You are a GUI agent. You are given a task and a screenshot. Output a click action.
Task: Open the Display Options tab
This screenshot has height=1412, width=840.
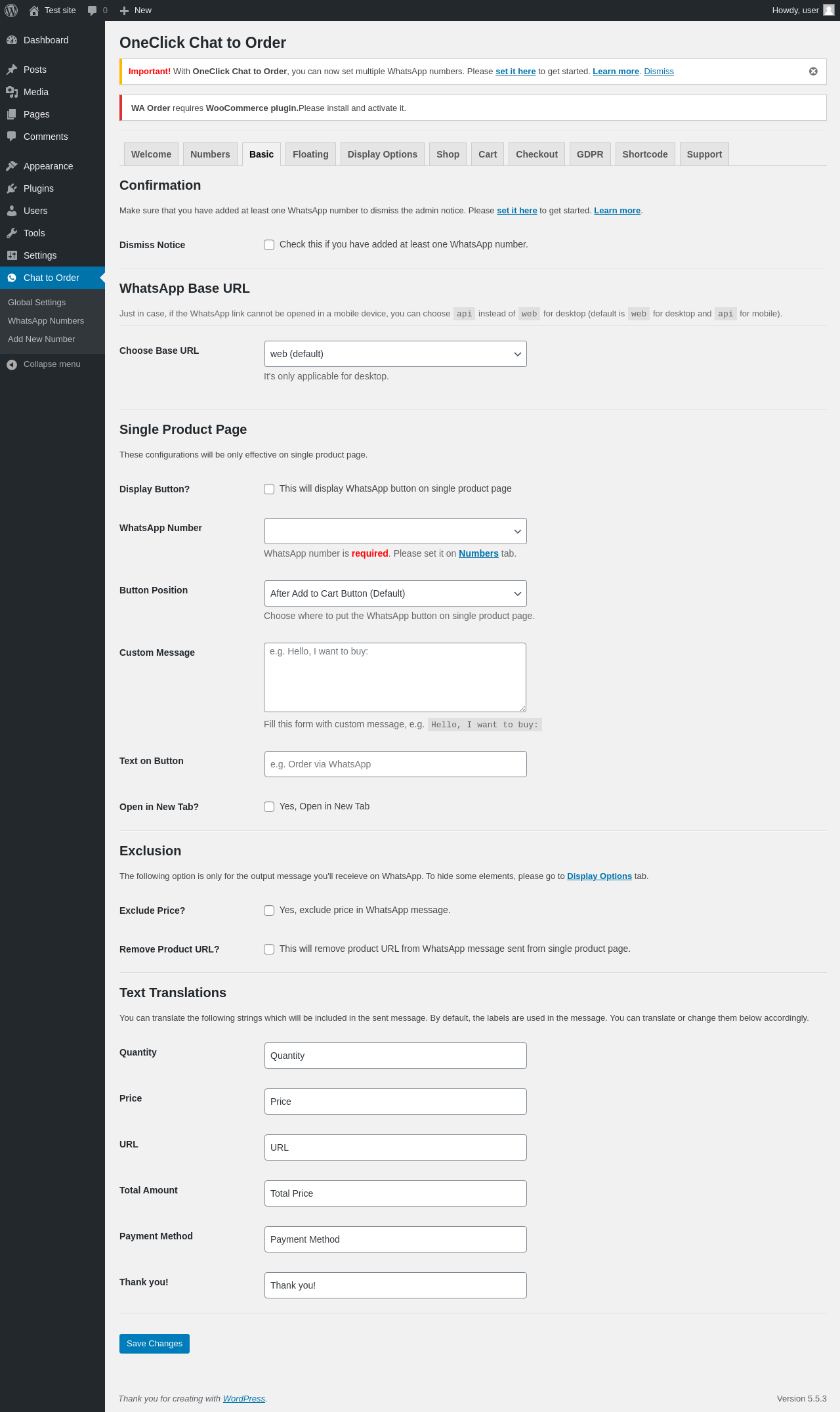tap(383, 154)
